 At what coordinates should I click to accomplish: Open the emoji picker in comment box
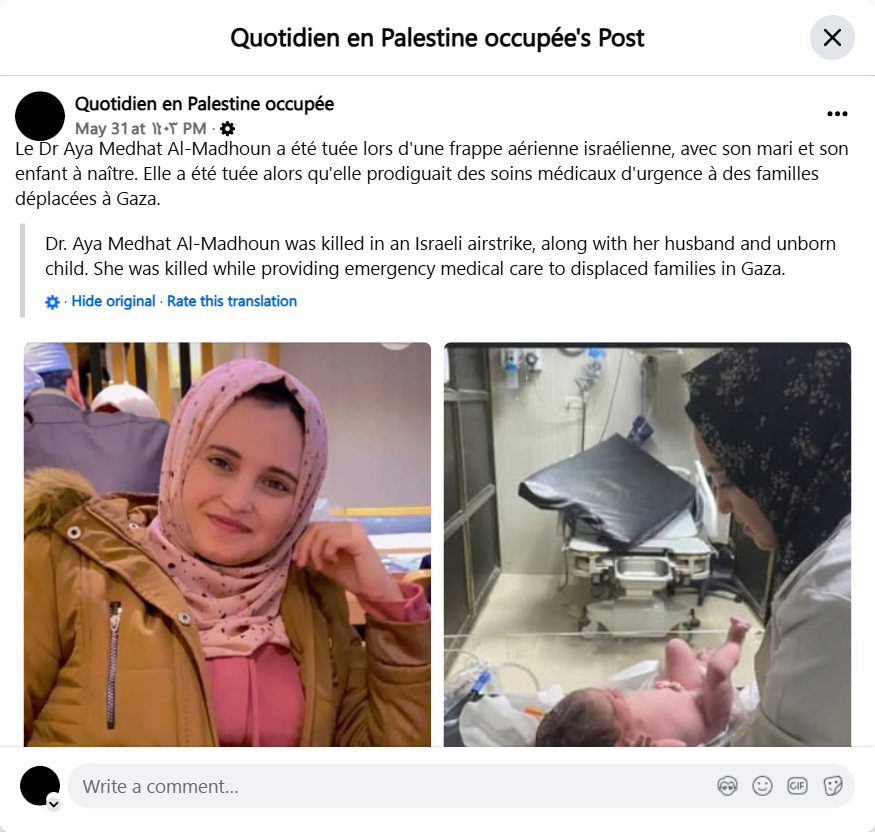click(762, 786)
